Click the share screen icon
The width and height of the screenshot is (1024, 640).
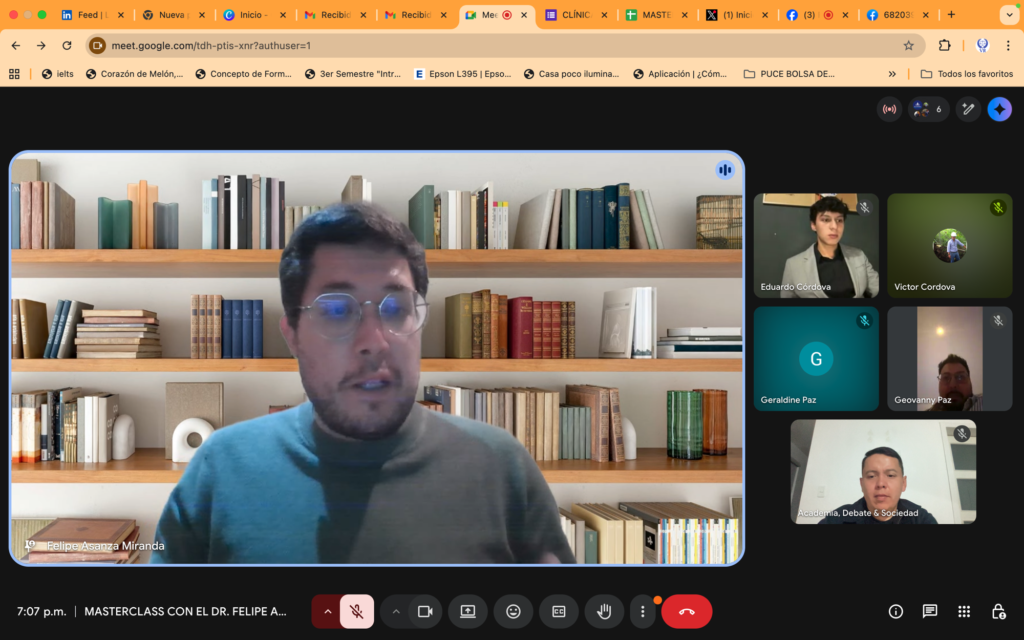tap(467, 611)
